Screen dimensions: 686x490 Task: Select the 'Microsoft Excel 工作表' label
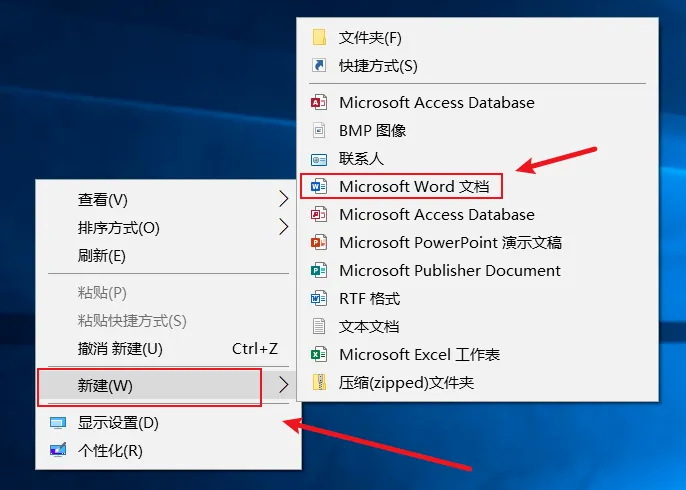click(x=419, y=354)
